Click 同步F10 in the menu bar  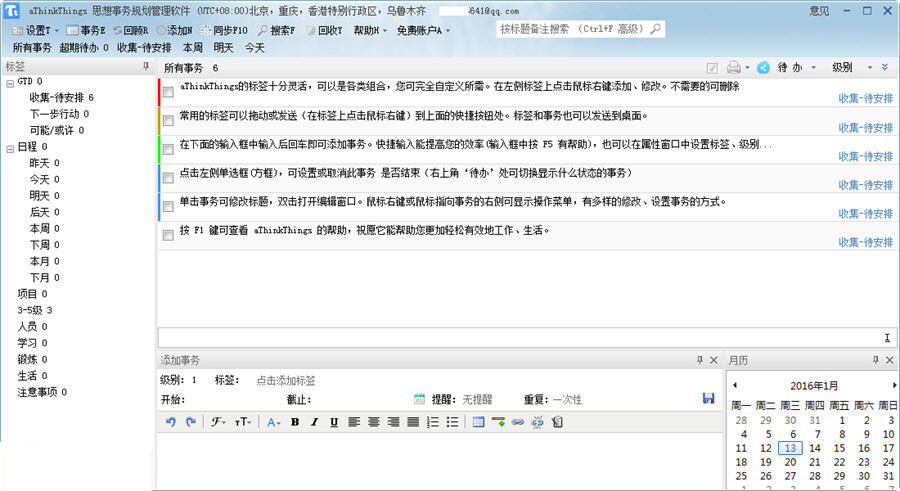pos(224,30)
